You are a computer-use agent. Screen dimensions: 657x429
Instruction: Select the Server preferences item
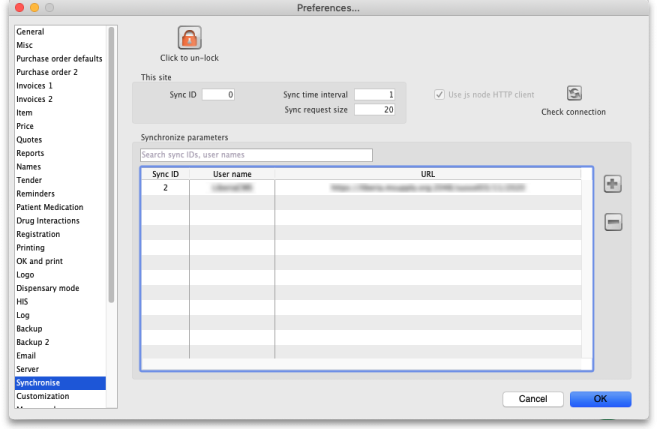tap(28, 369)
